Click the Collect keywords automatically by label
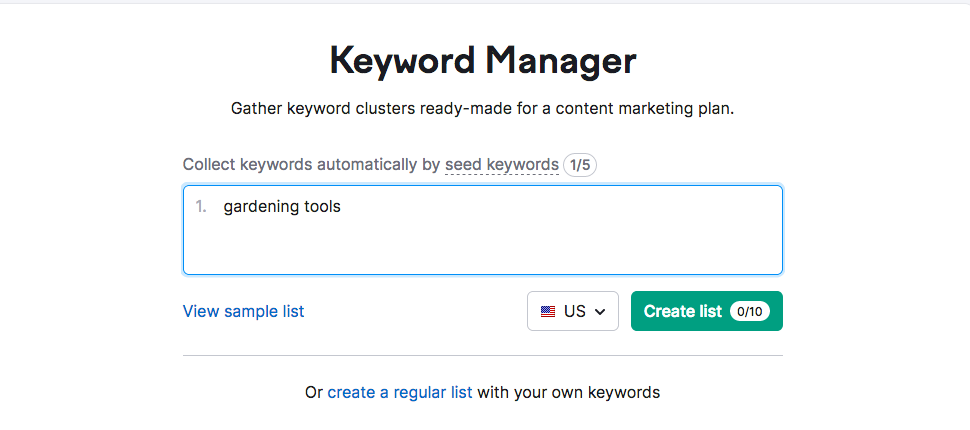Viewport: 970px width, 430px height. click(x=311, y=165)
